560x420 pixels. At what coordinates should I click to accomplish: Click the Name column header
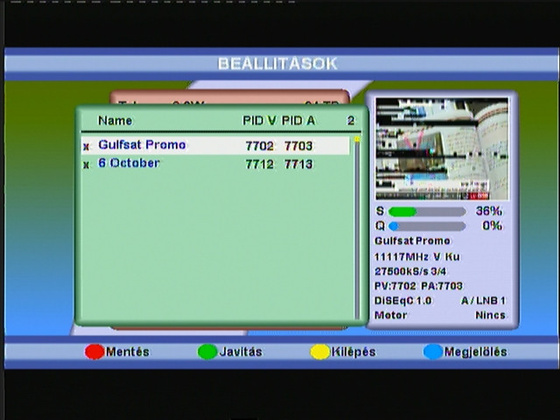click(115, 121)
